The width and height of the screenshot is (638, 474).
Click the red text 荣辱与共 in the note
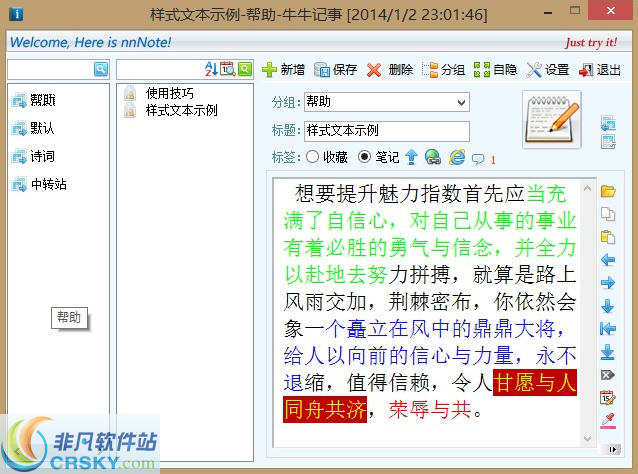click(x=430, y=409)
